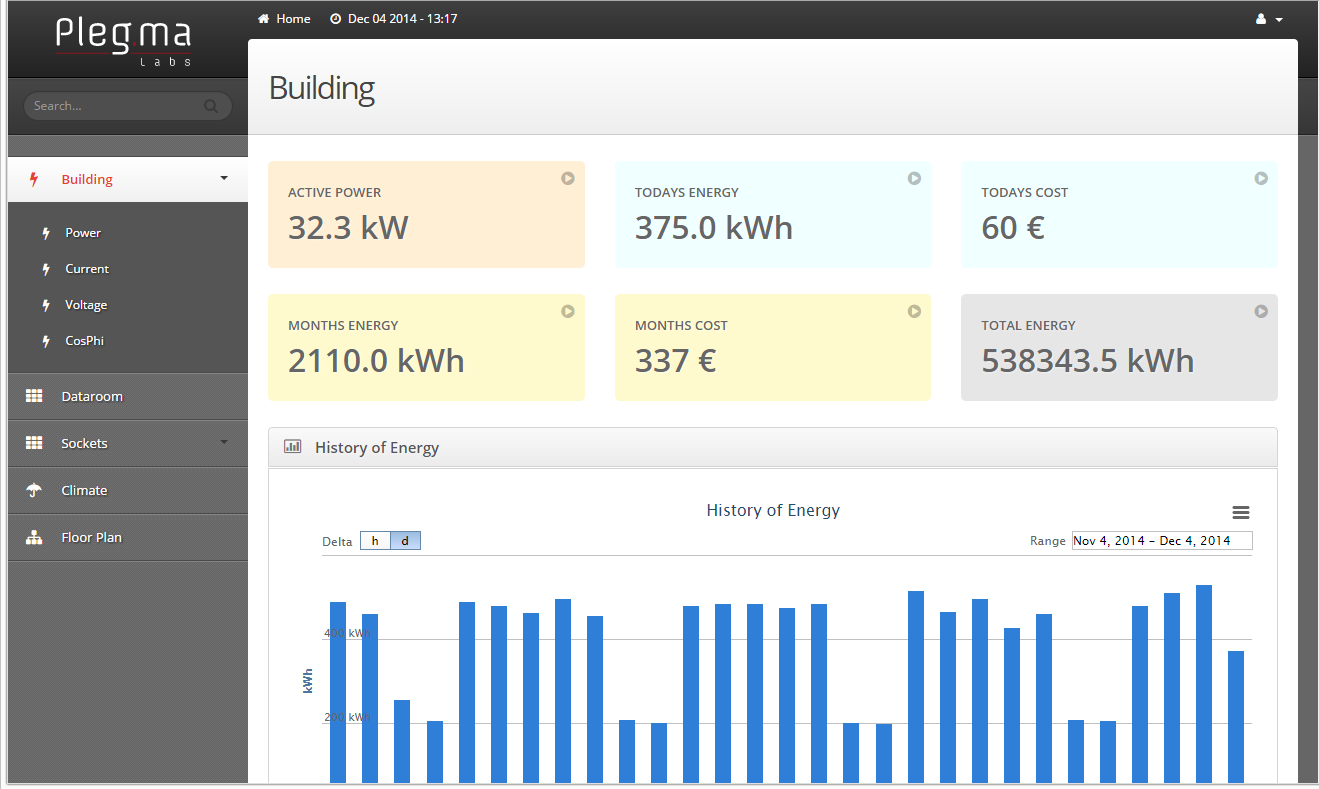Click the Active Power 32.3 kW value

click(348, 228)
